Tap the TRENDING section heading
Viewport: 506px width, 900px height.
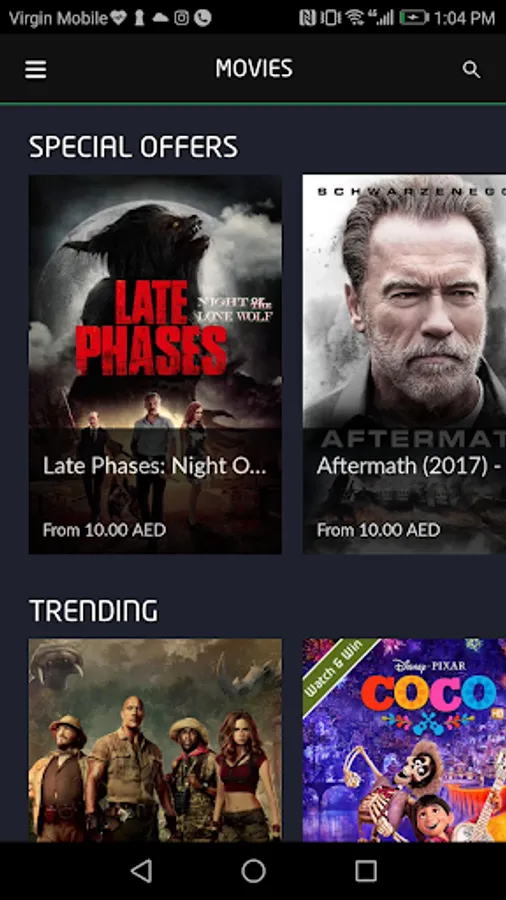coord(94,611)
